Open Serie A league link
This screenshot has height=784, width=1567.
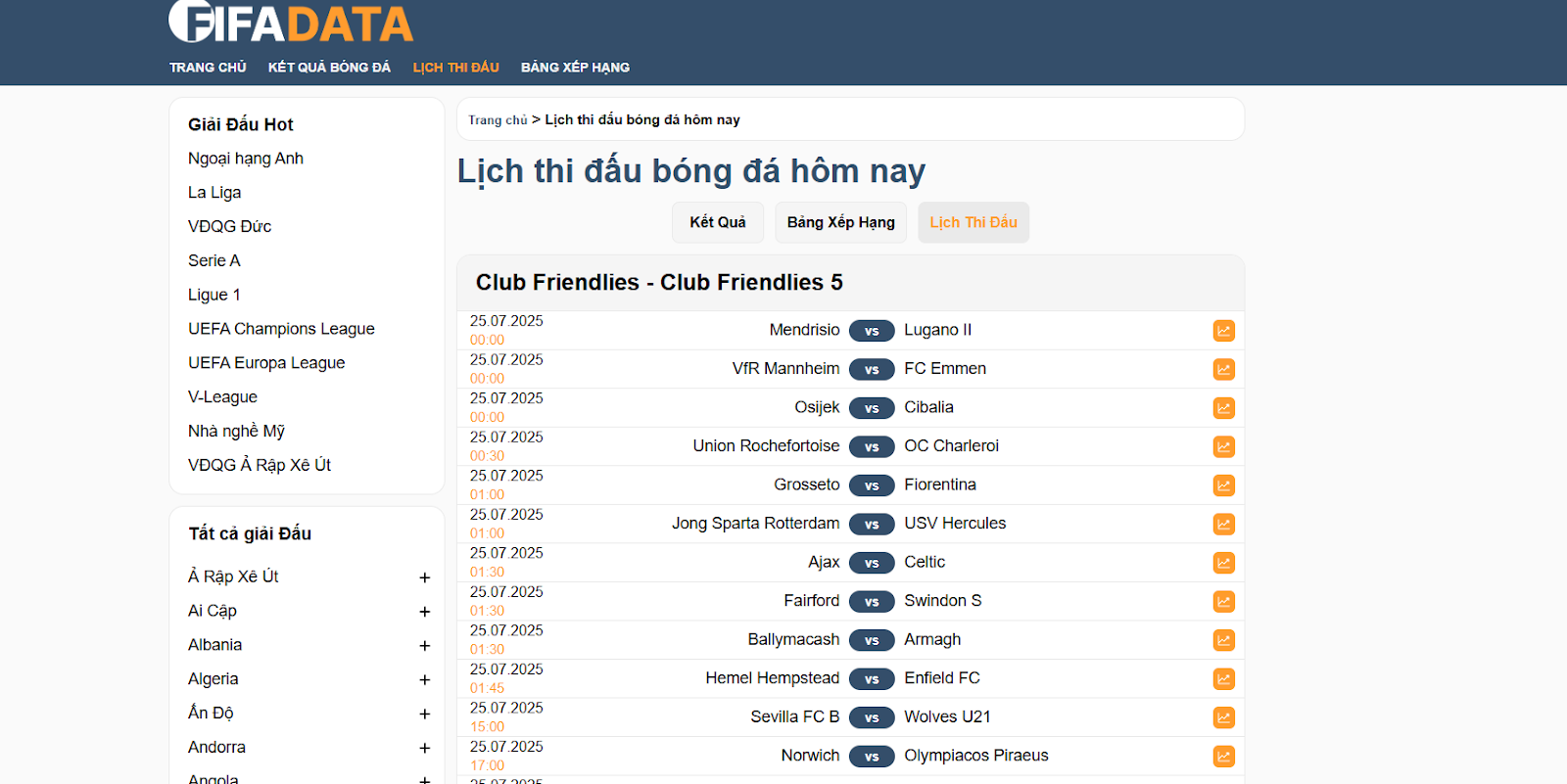(214, 260)
